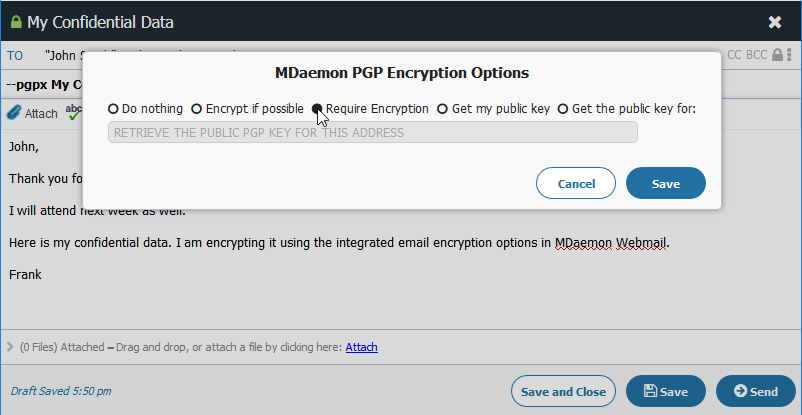Show the CC recipient field

pos(734,55)
